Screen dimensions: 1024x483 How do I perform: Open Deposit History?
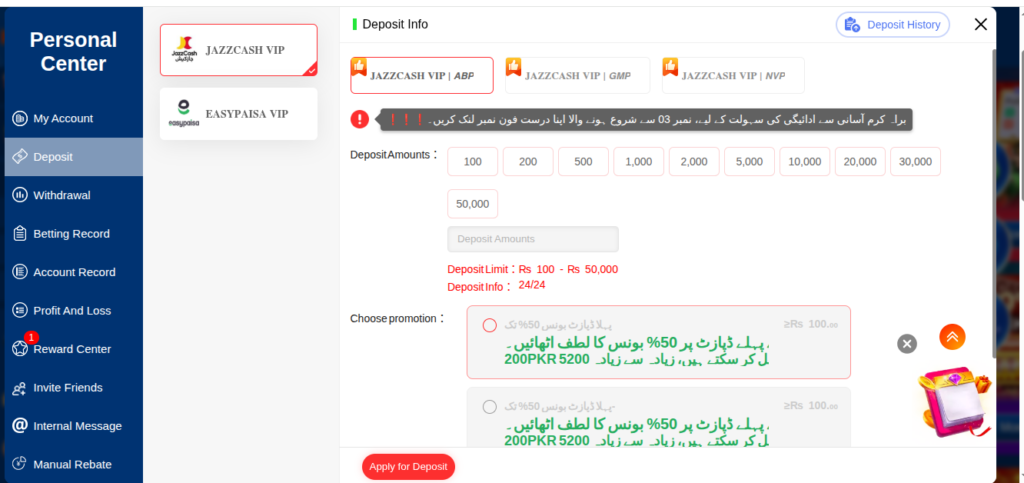coord(893,25)
